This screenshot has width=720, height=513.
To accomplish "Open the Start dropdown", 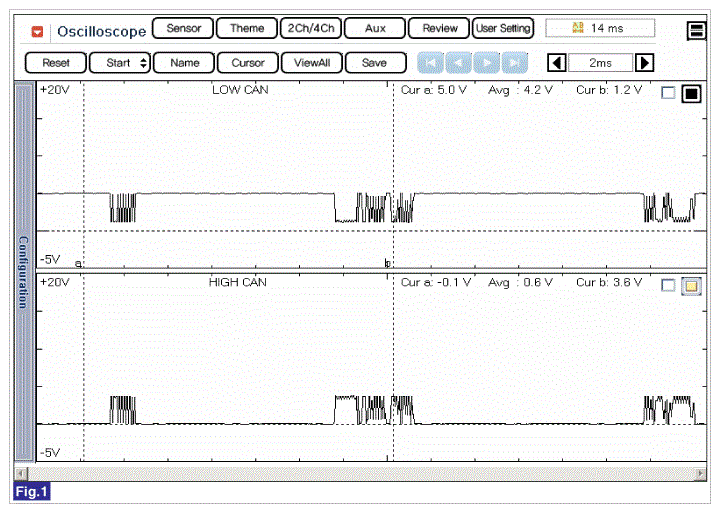I will click(x=119, y=63).
